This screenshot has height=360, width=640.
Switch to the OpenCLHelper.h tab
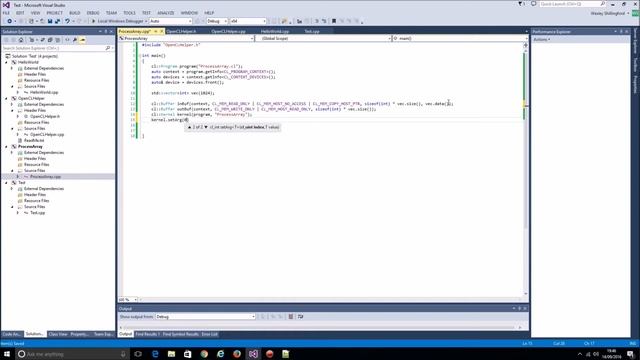click(x=181, y=31)
